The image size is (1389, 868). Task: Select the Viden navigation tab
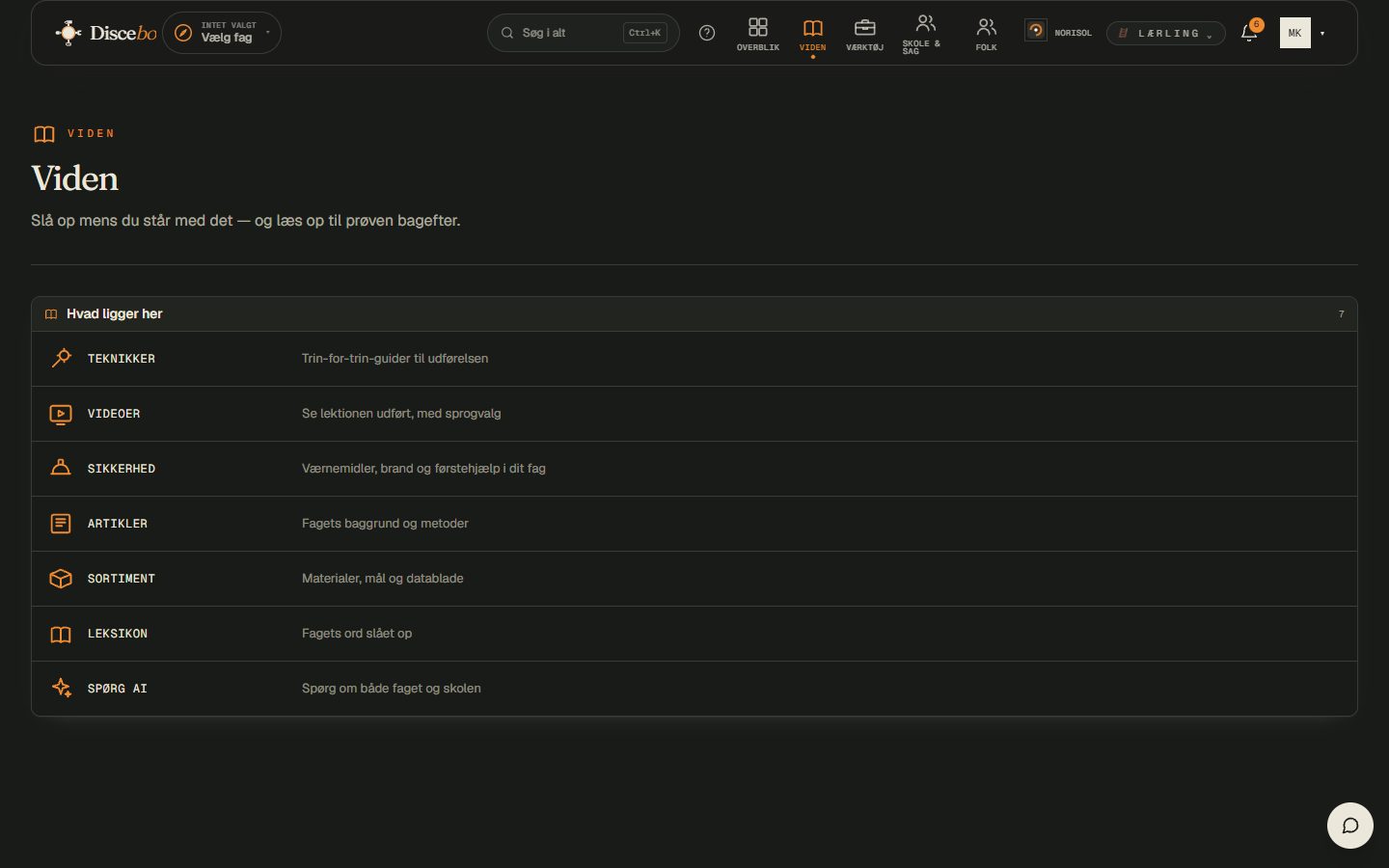pos(812,35)
